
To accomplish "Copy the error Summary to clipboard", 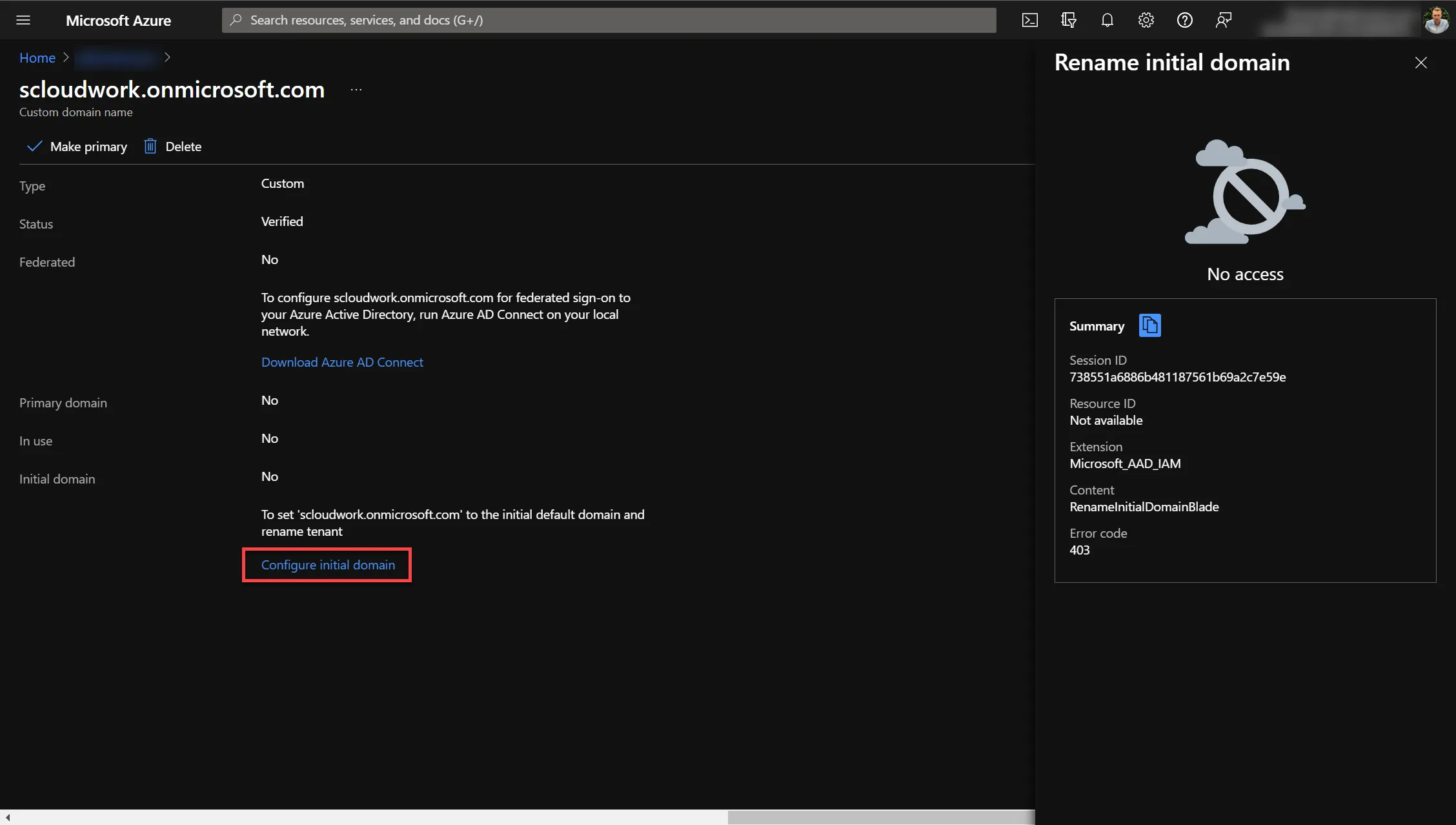I will click(1150, 325).
